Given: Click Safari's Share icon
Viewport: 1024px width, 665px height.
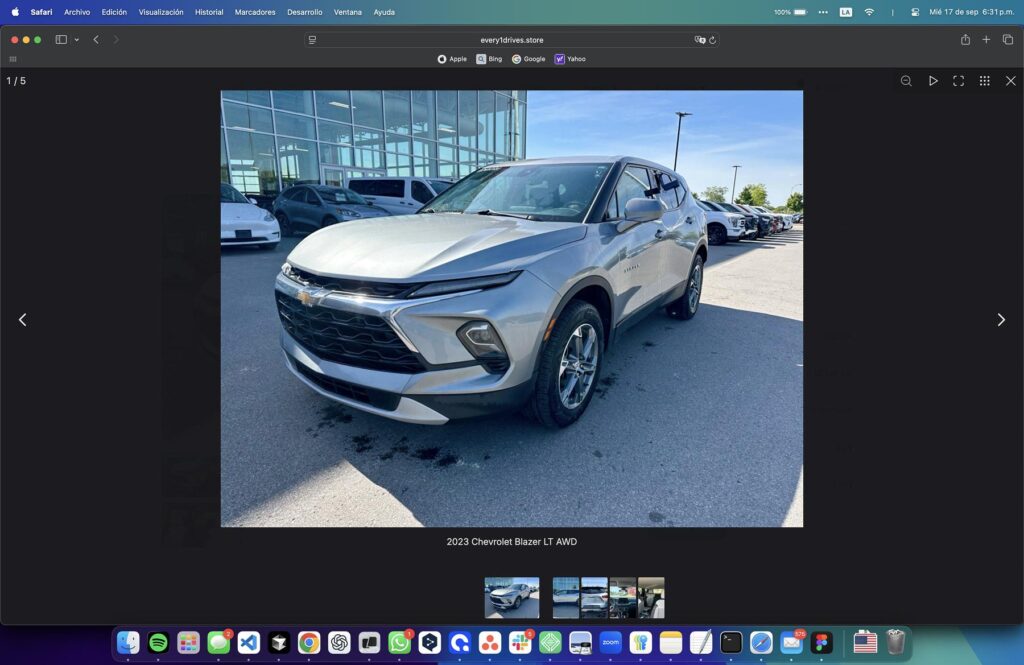Looking at the screenshot, I should (x=965, y=40).
